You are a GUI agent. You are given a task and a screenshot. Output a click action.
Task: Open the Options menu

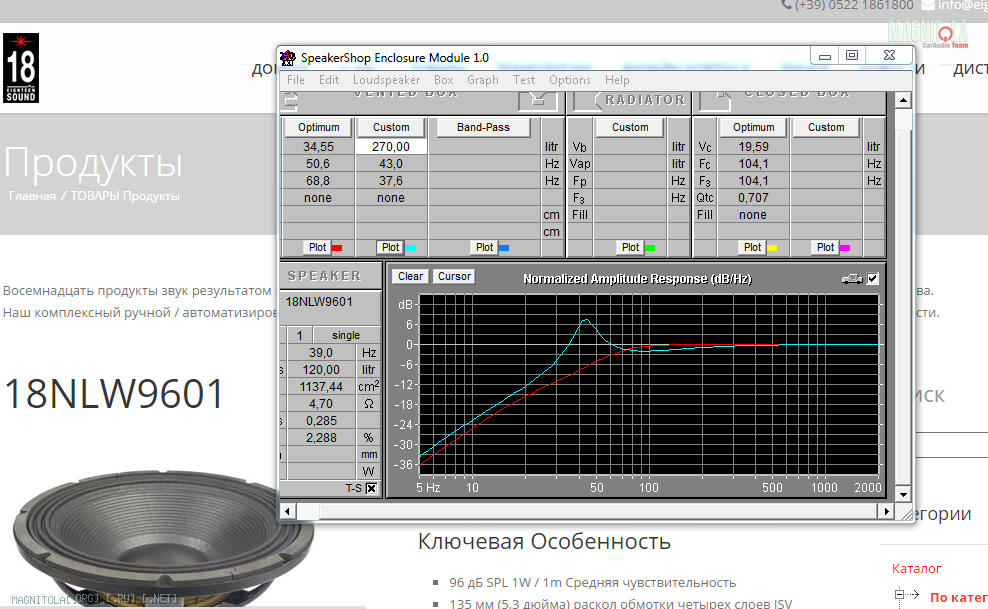point(570,80)
